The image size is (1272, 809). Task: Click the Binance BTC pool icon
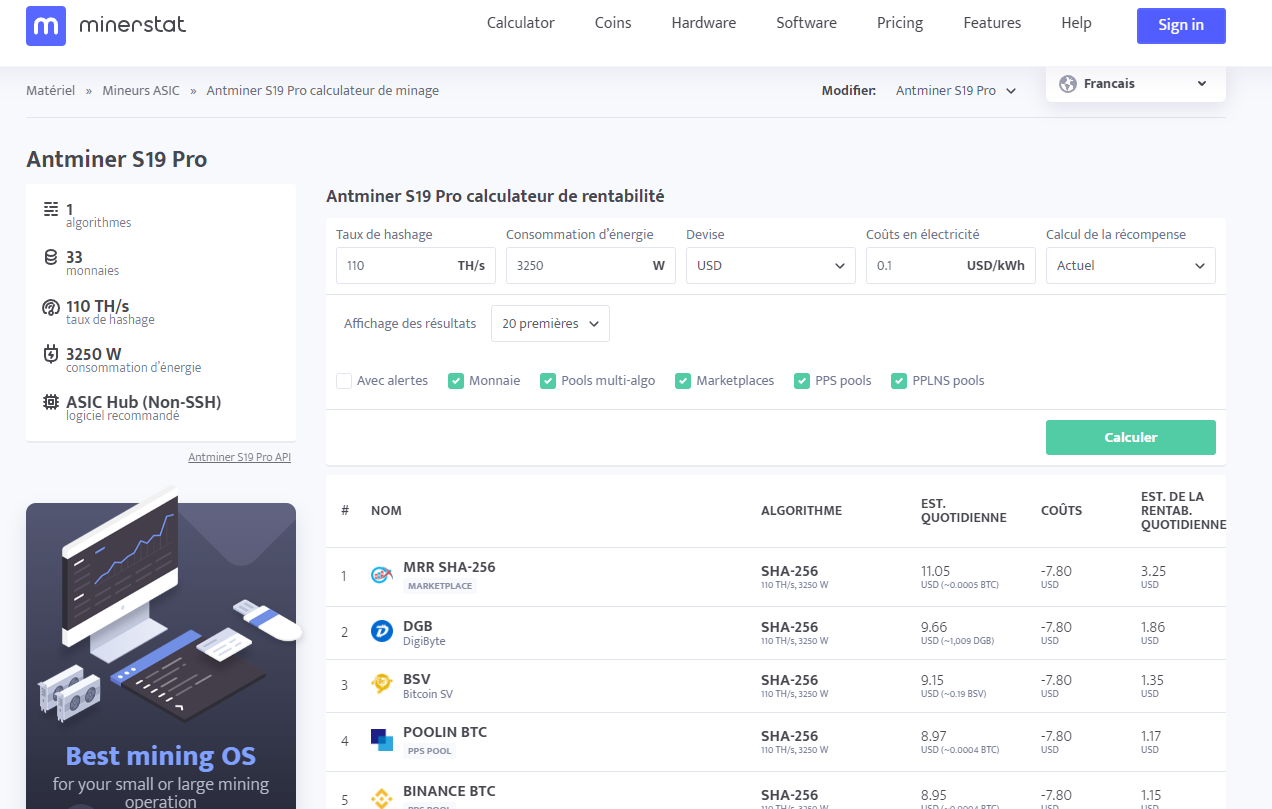click(x=382, y=798)
